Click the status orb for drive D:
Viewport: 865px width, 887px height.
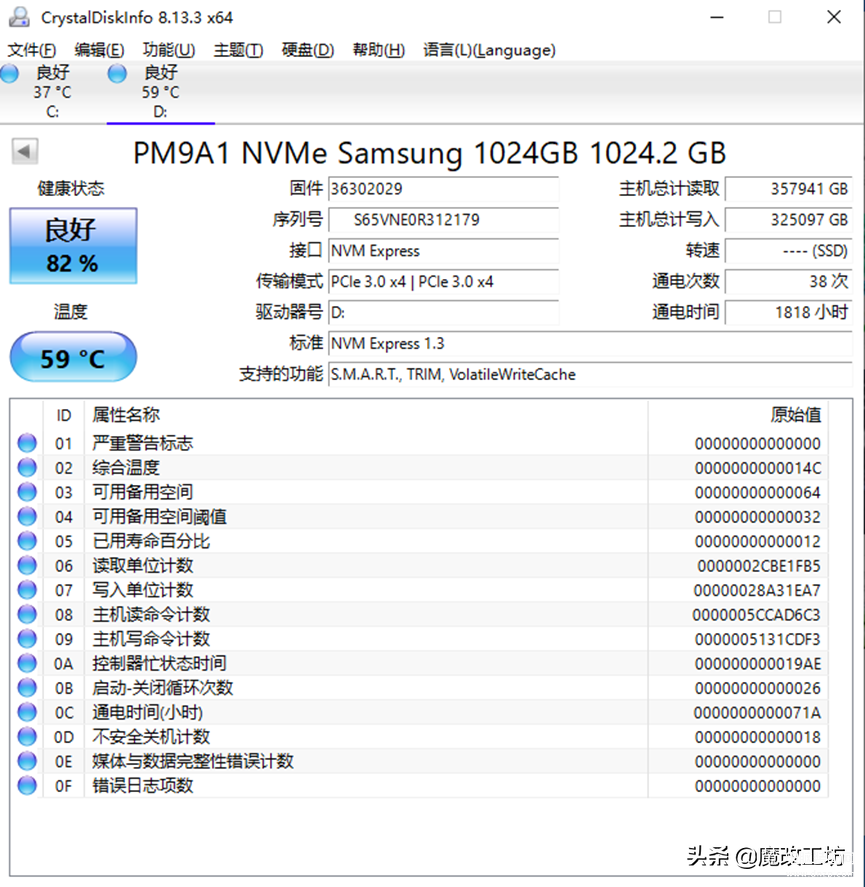pos(117,74)
